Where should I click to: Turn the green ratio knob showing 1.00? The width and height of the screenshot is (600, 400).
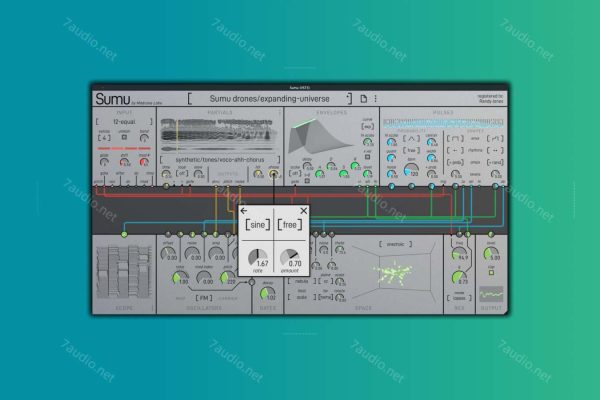pos(180,278)
